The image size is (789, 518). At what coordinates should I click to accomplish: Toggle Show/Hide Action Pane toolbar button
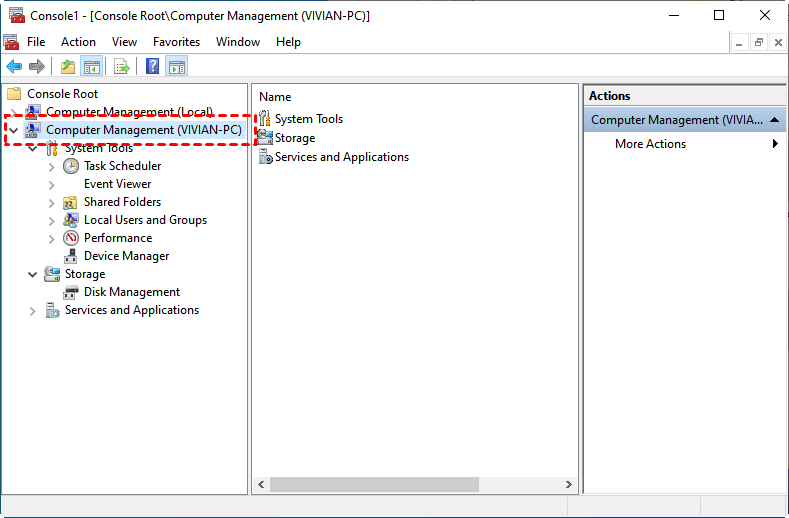tap(177, 67)
